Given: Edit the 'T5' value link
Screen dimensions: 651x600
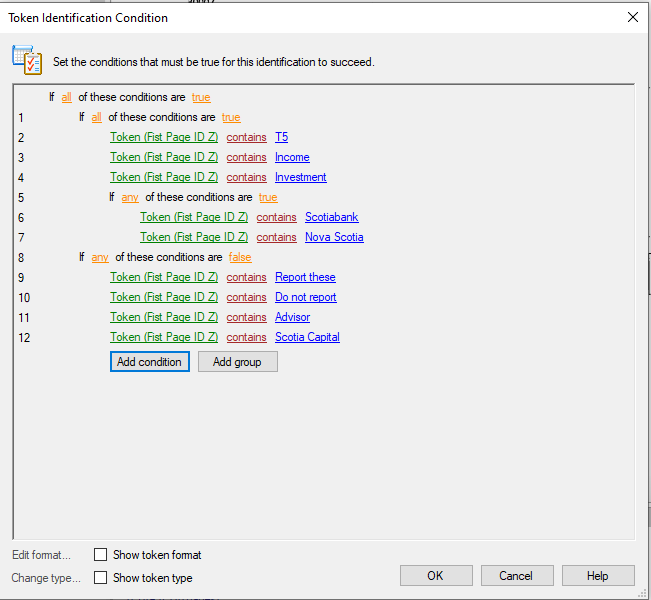Looking at the screenshot, I should (281, 137).
